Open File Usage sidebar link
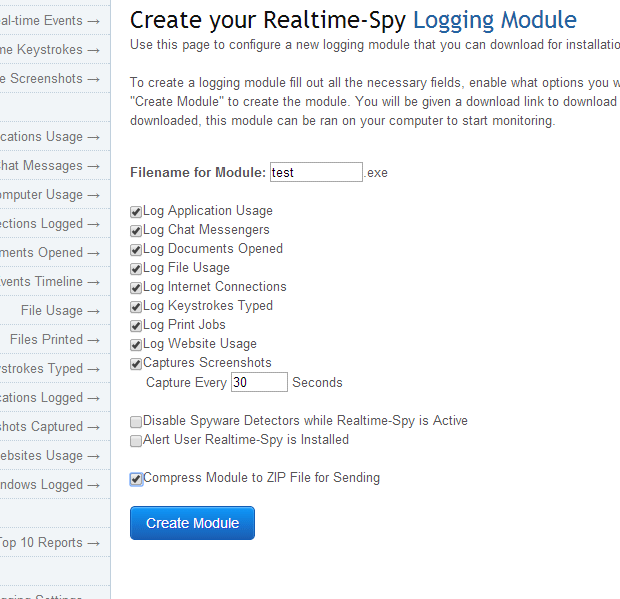The image size is (620, 599). click(x=60, y=311)
